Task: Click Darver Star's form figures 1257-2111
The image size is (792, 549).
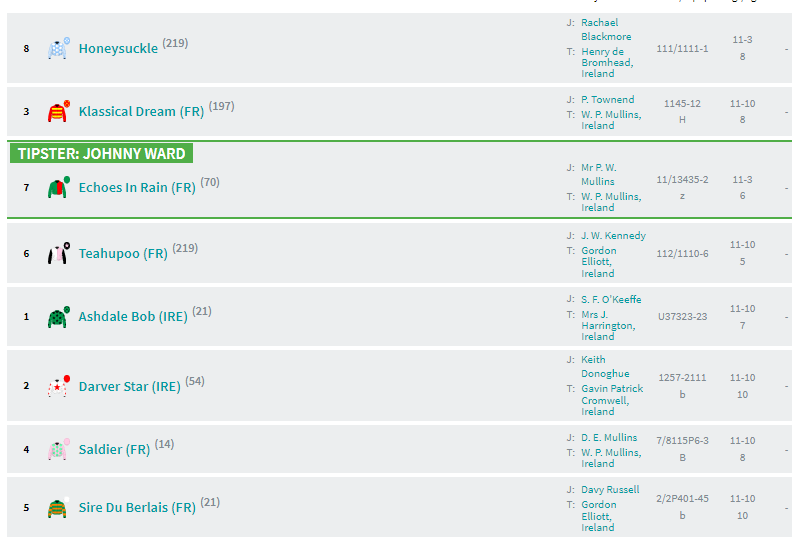Action: coord(682,378)
